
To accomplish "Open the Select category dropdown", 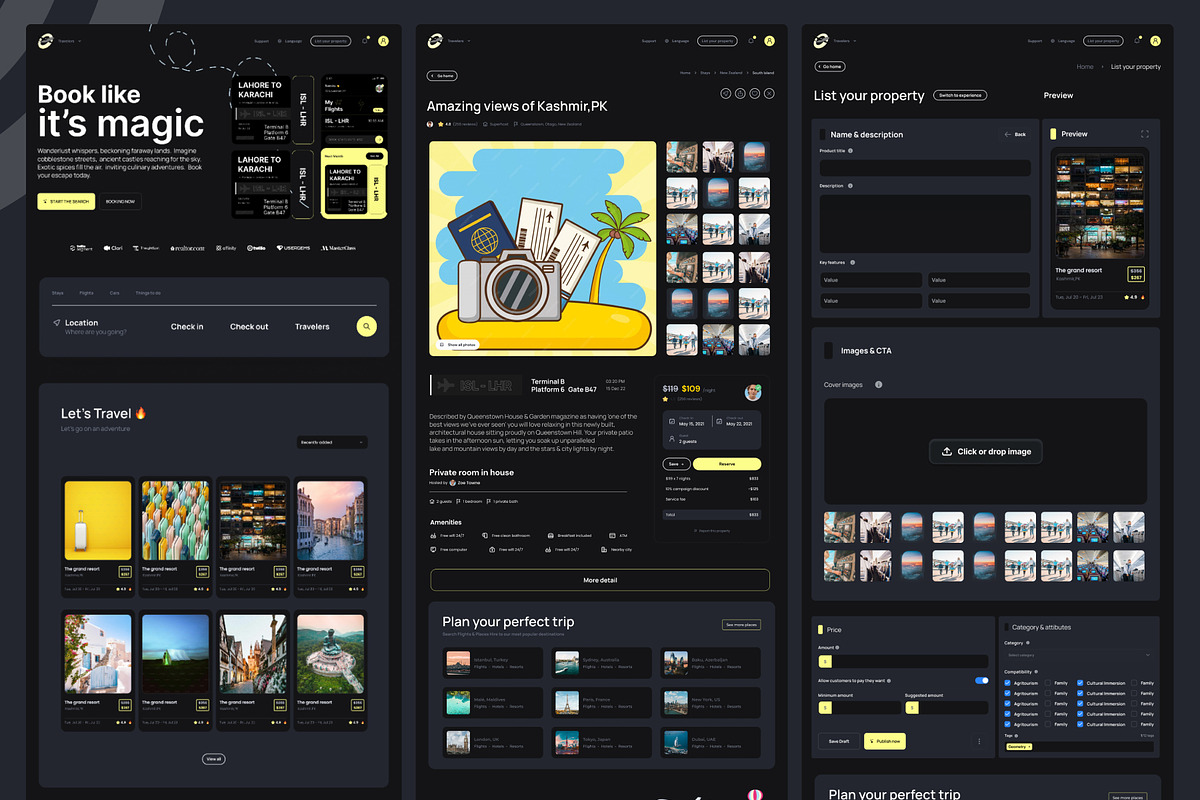I will [1079, 655].
